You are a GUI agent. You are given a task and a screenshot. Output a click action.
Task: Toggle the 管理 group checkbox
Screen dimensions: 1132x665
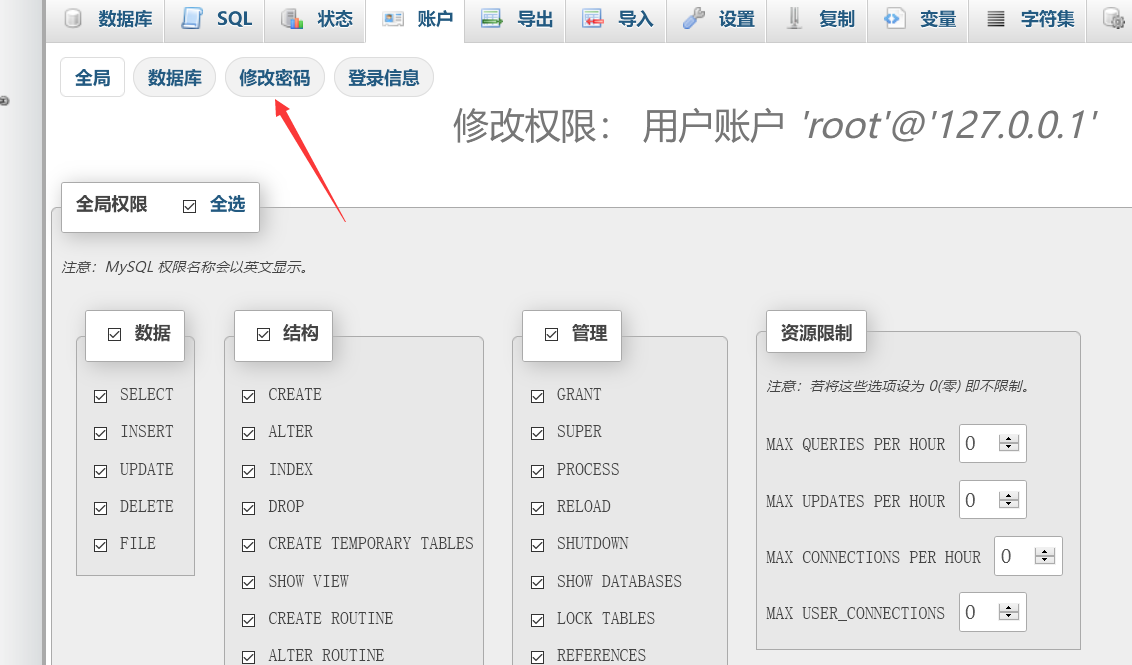(552, 334)
